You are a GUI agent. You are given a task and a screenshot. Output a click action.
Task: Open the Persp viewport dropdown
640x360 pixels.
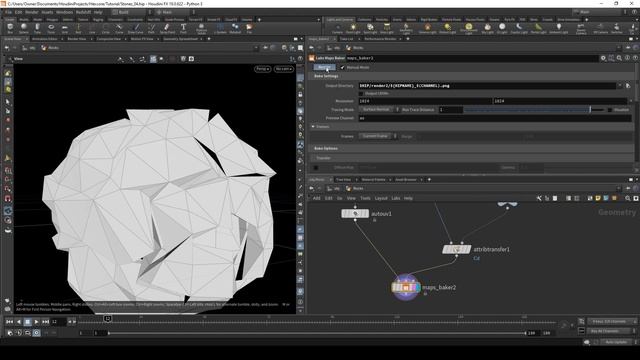[x=262, y=69]
